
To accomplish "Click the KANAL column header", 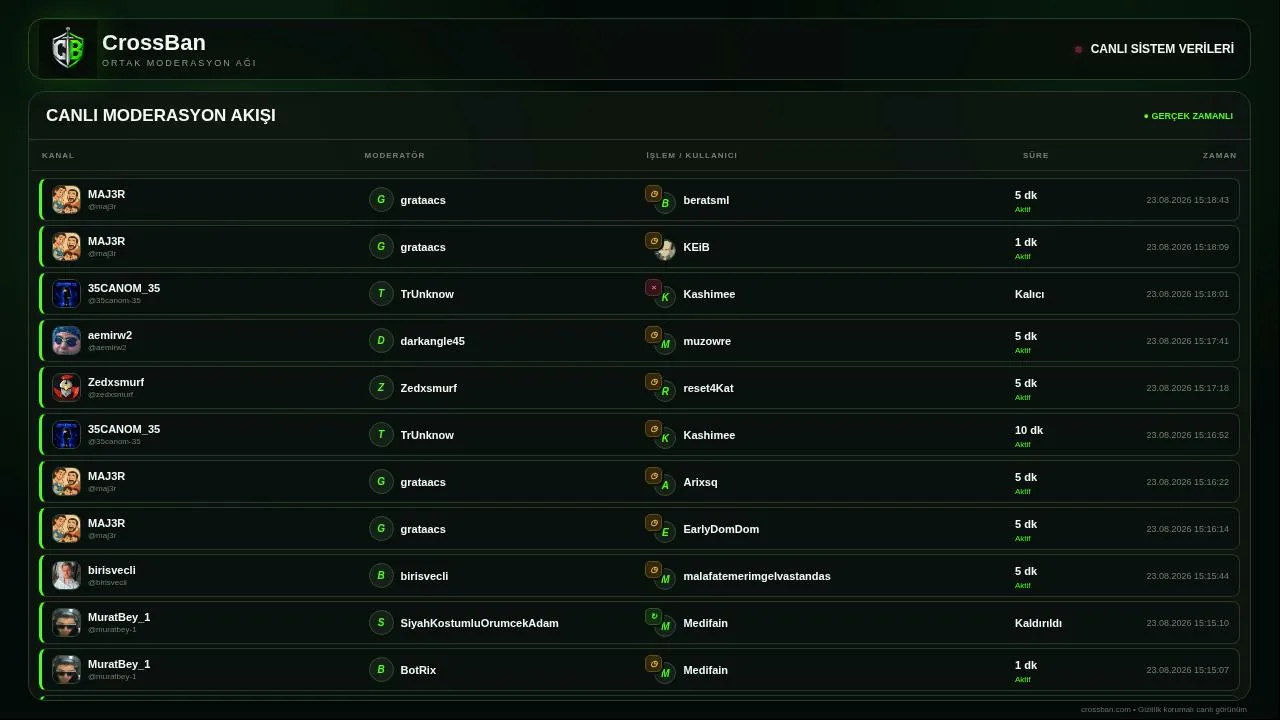I will click(x=58, y=155).
